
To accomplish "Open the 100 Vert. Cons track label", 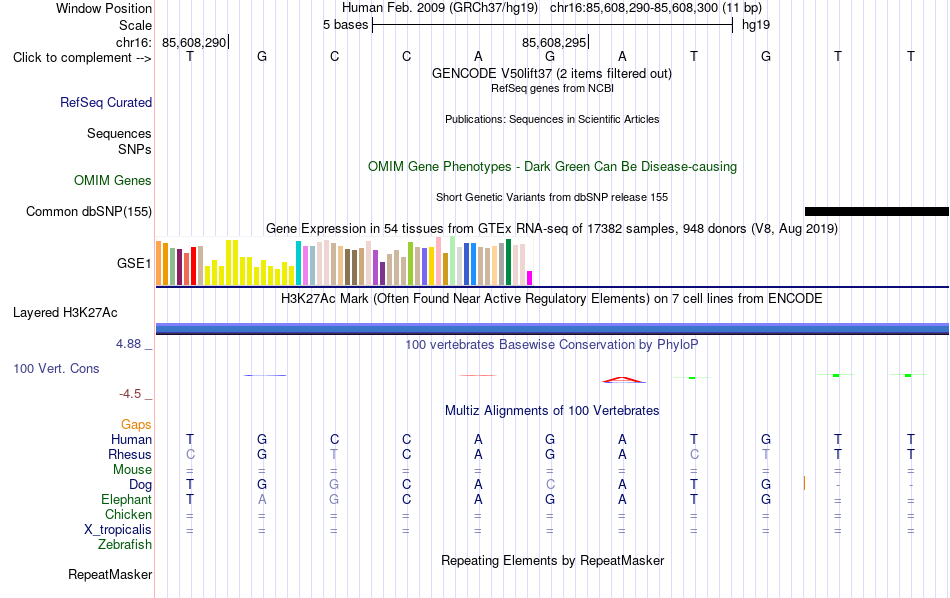I will (x=56, y=368).
